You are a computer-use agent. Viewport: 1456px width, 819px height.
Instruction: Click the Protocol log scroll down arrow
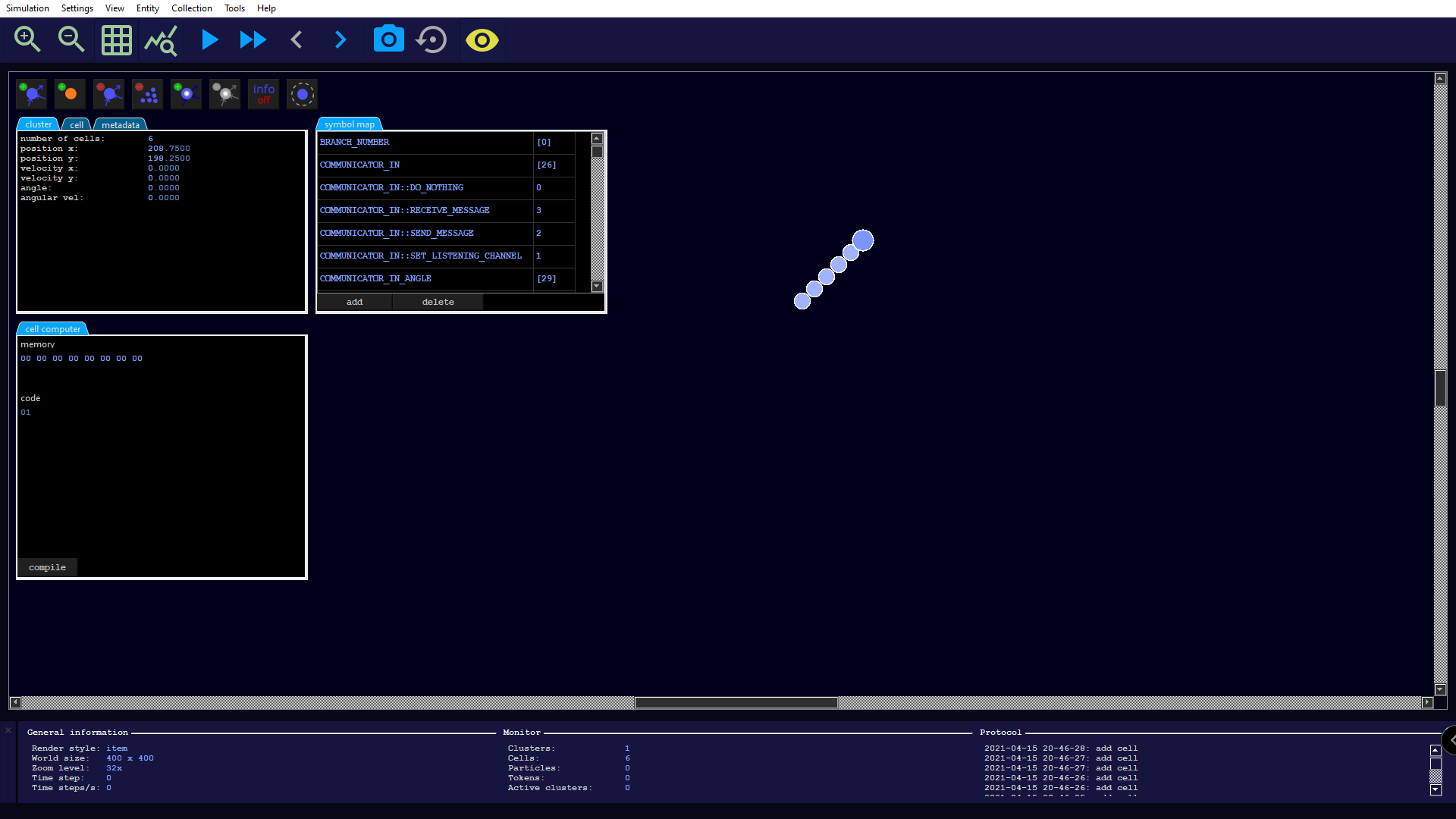click(x=1436, y=789)
